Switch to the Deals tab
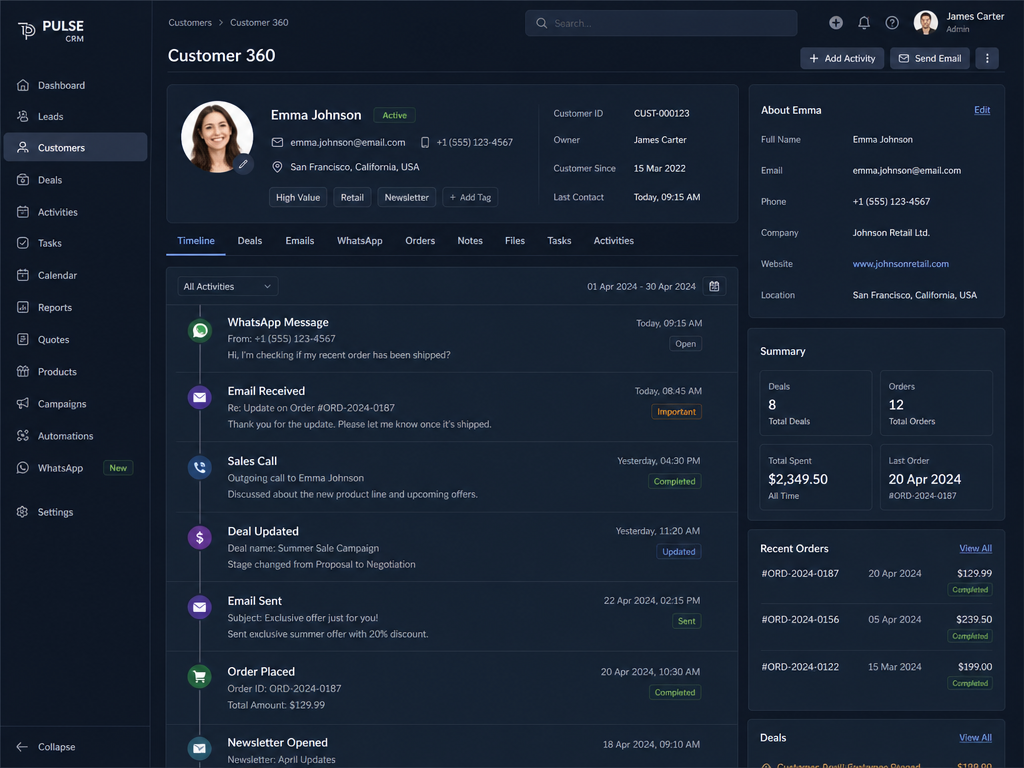Screen dimensions: 1024x768 249,240
